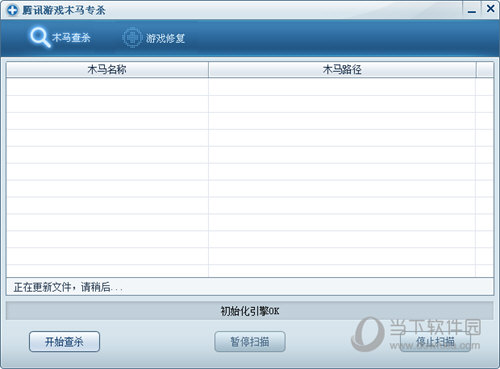The image size is (500, 369).
Task: Open the 游戏修复 tab label
Action: (x=165, y=38)
